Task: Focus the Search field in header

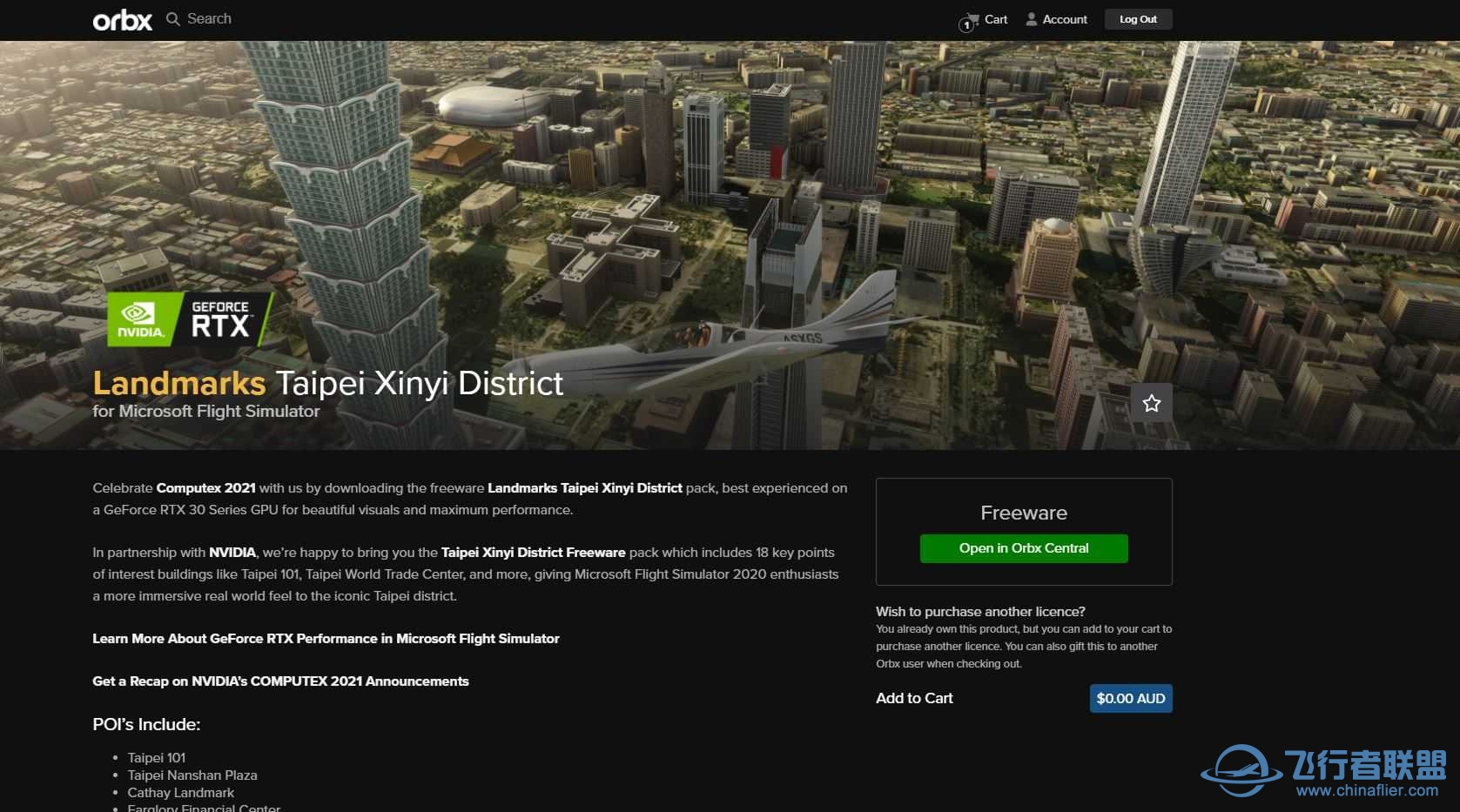Action: coord(209,19)
